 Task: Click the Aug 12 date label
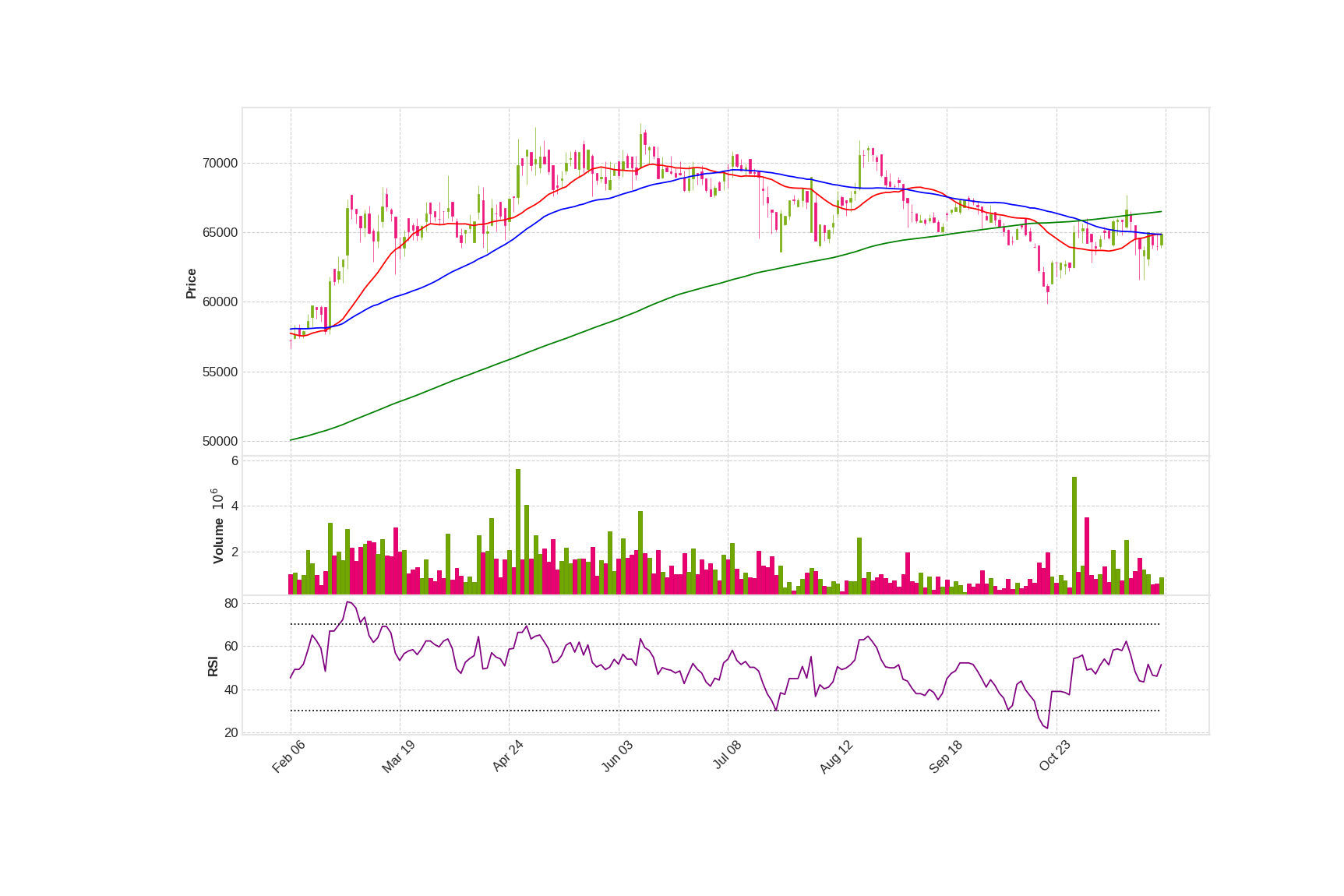(x=836, y=757)
